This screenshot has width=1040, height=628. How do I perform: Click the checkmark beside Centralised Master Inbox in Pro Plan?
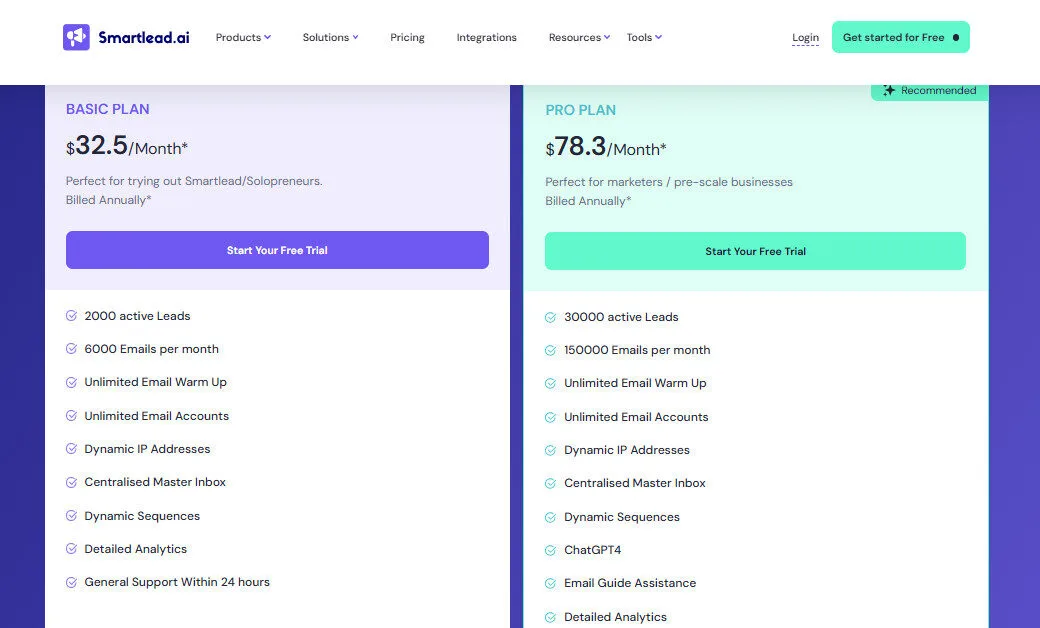click(x=550, y=483)
